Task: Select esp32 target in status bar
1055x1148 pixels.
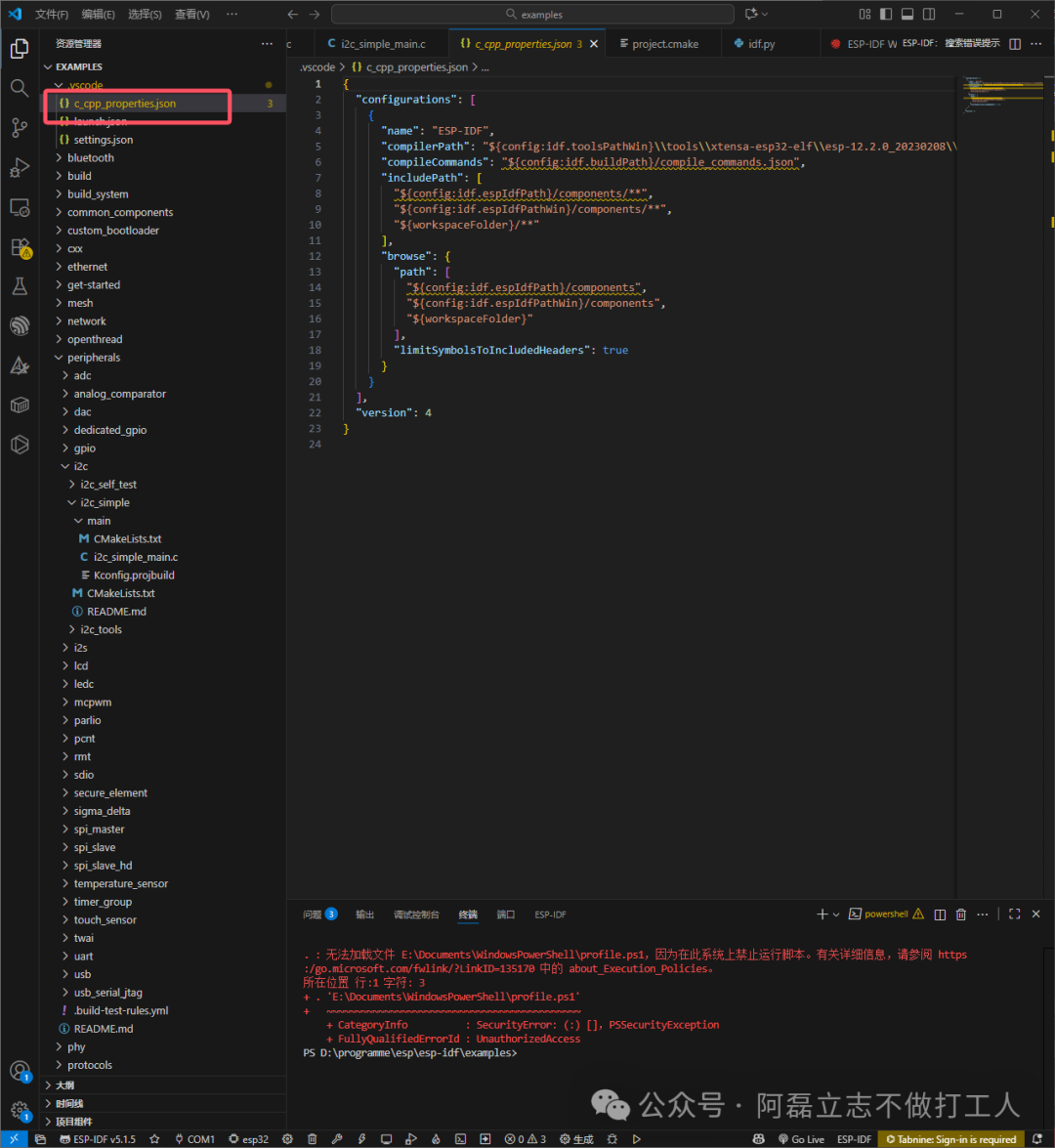Action: pos(249,1139)
